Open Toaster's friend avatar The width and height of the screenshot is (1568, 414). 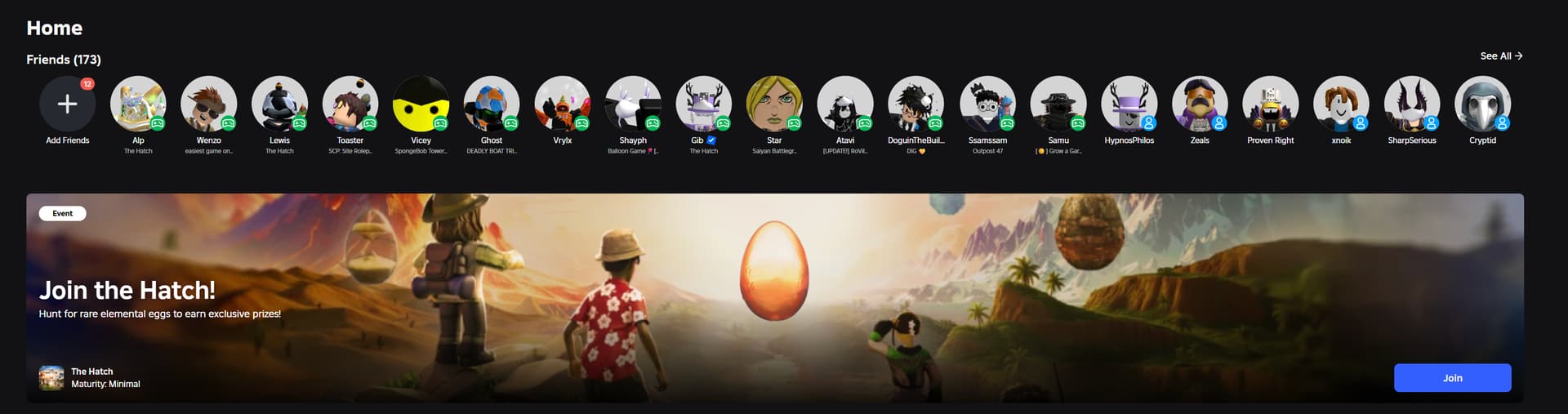point(350,104)
